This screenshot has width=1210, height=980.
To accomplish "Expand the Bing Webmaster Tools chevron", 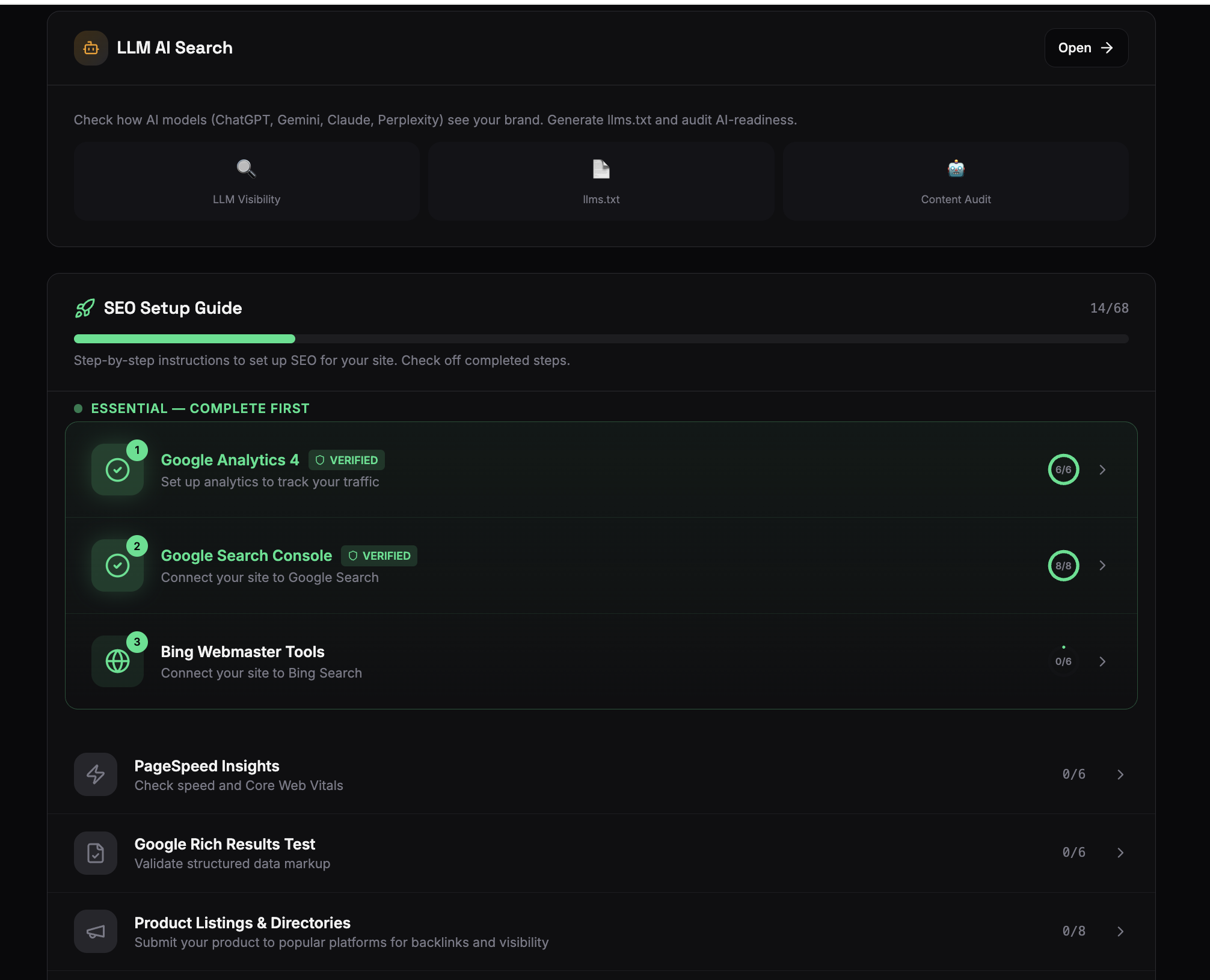I will (1102, 661).
